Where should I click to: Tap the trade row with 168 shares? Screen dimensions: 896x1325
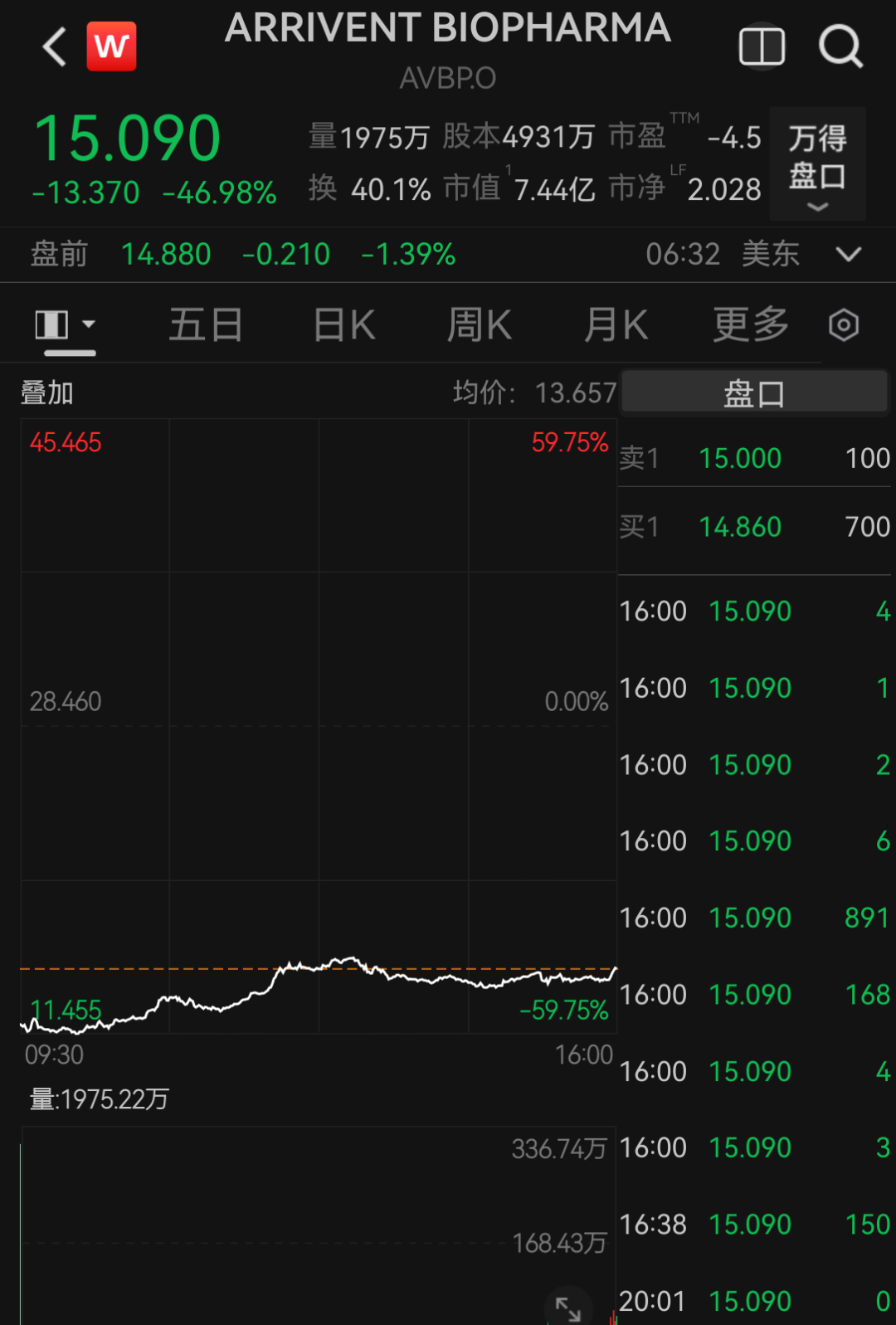[x=755, y=994]
